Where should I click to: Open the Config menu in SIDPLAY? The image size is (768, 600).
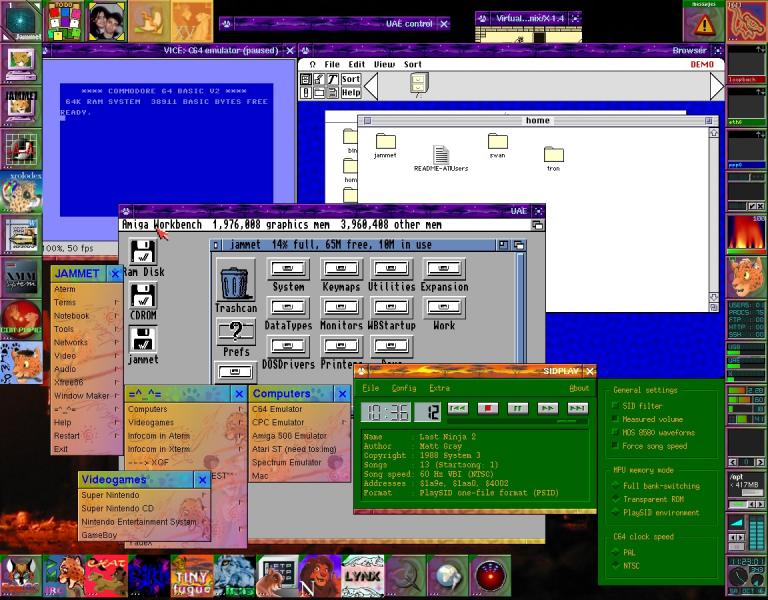404,388
